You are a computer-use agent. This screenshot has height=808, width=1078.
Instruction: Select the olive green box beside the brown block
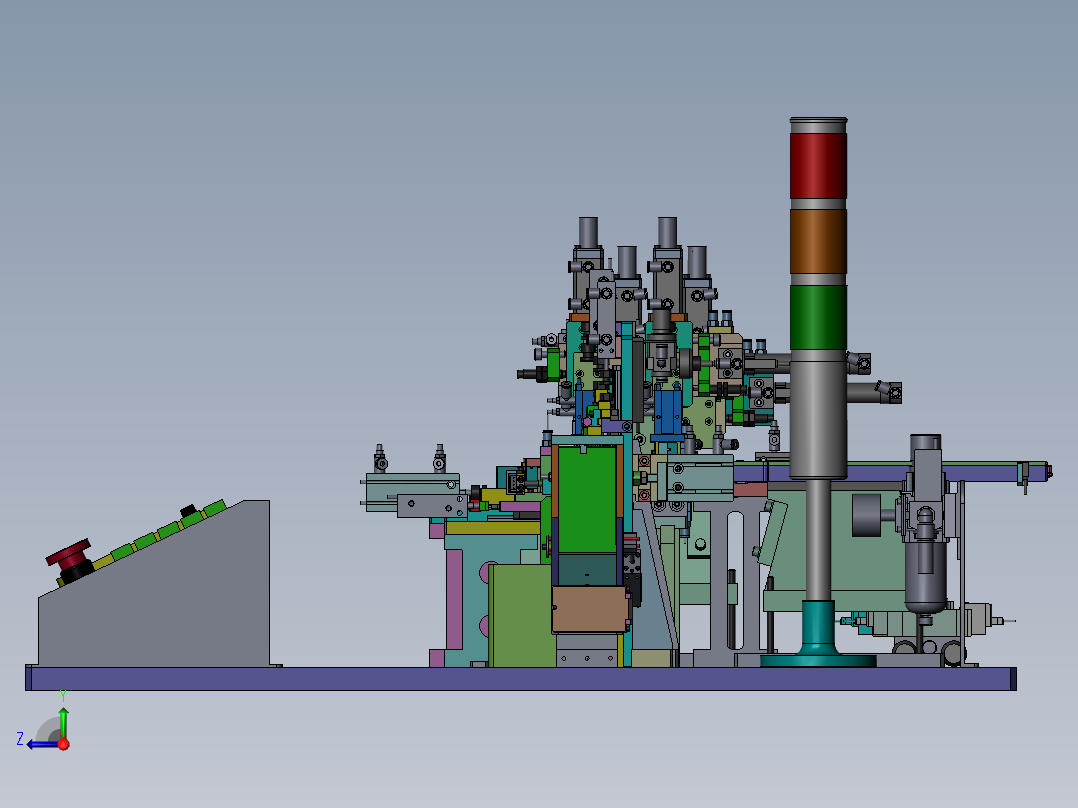(x=520, y=615)
